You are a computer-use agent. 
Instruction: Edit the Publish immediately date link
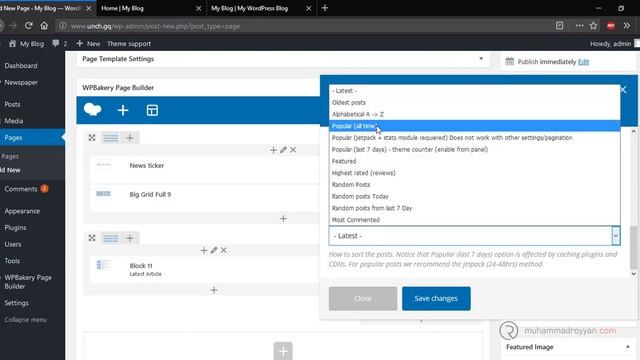(583, 62)
